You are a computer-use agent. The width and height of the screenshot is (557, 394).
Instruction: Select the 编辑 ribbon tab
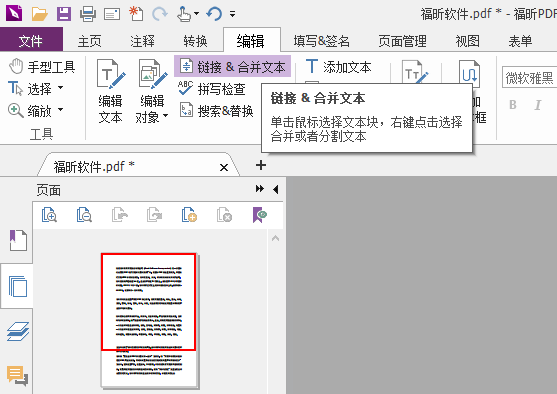click(251, 41)
